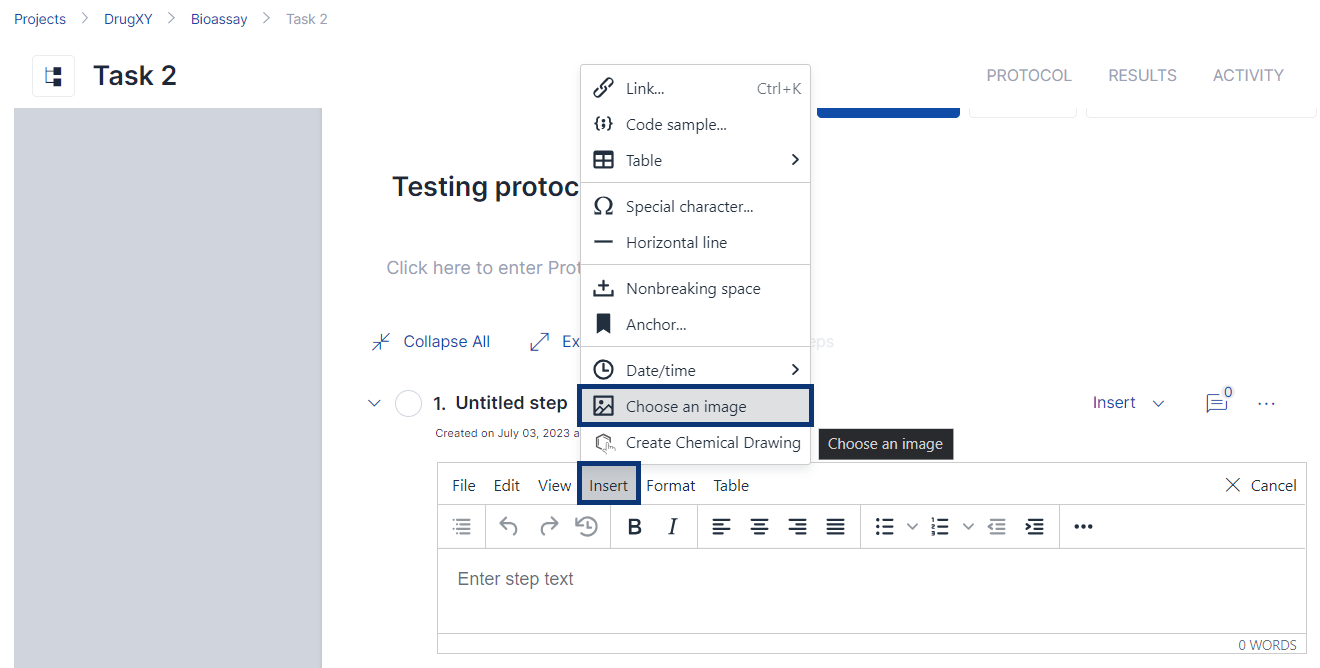Switch to the RESULTS tab
Screen dimensions: 1320x668
1142,76
